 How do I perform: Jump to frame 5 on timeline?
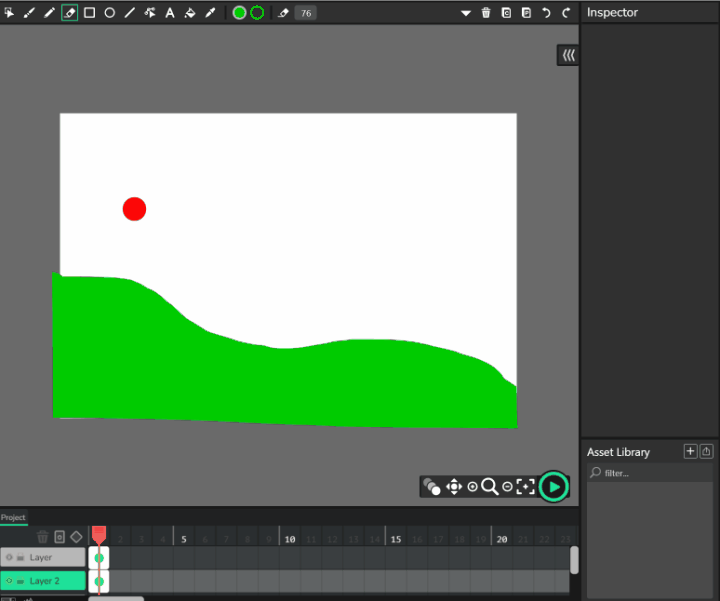(184, 539)
